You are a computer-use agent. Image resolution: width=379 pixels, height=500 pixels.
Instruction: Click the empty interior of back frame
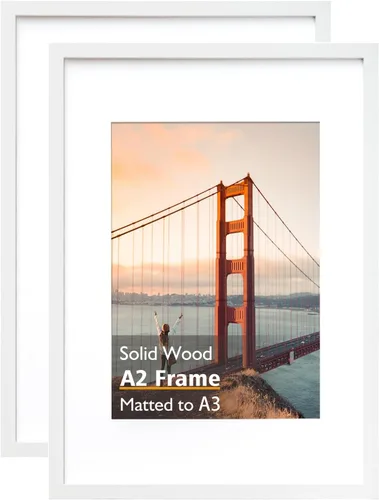click(32, 233)
